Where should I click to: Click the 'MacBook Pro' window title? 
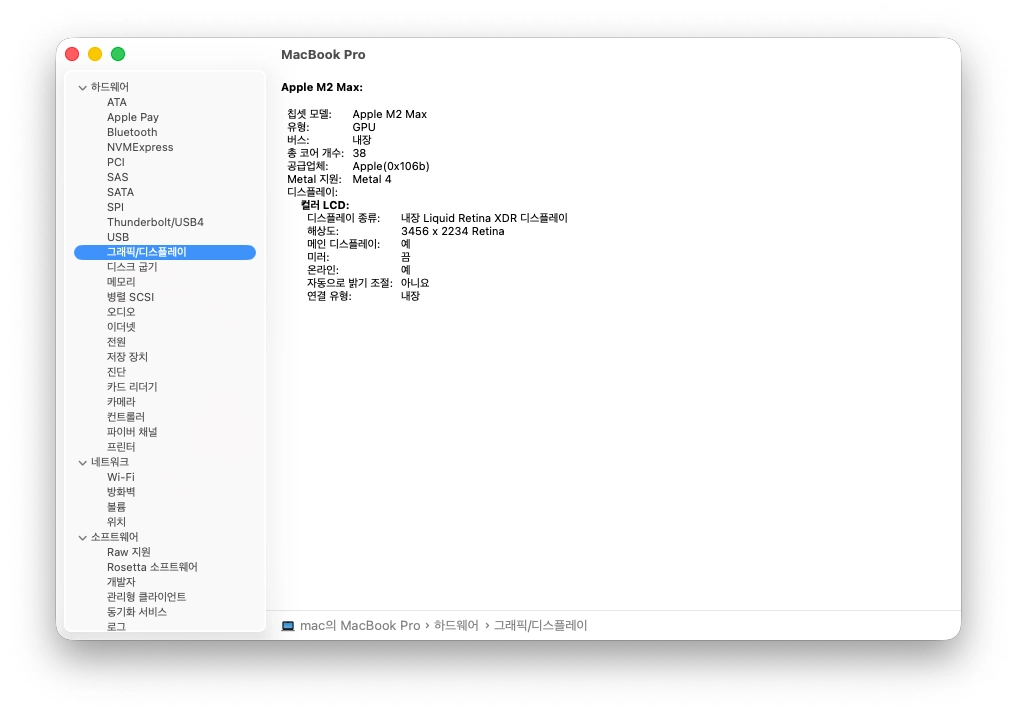pos(323,55)
